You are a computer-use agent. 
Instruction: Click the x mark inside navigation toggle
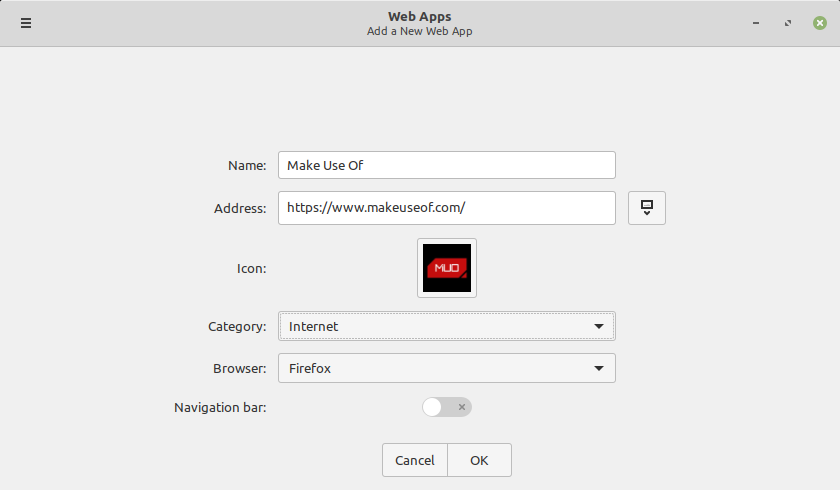click(x=461, y=407)
